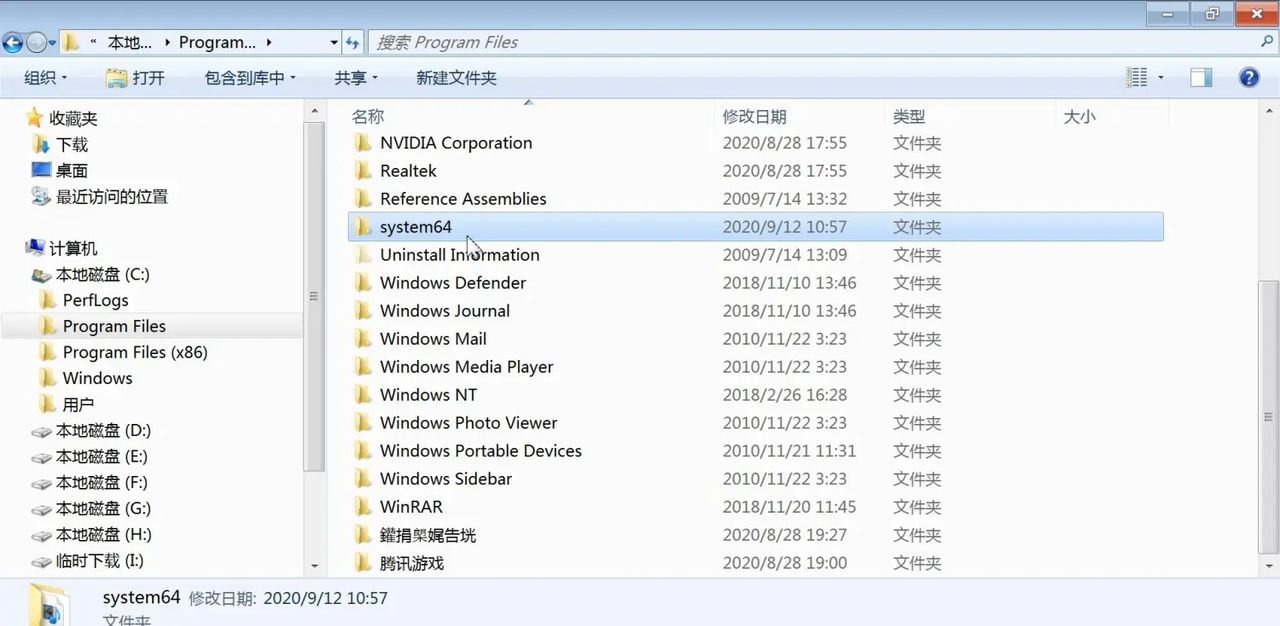The image size is (1280, 626).
Task: Click the 腾讯游戏 folder icon
Action: click(x=363, y=563)
